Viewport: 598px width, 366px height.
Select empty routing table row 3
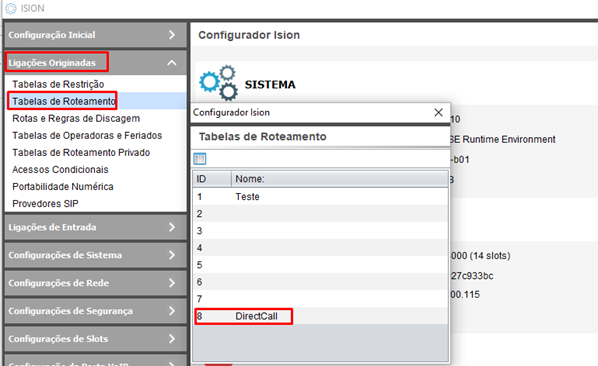(320, 231)
